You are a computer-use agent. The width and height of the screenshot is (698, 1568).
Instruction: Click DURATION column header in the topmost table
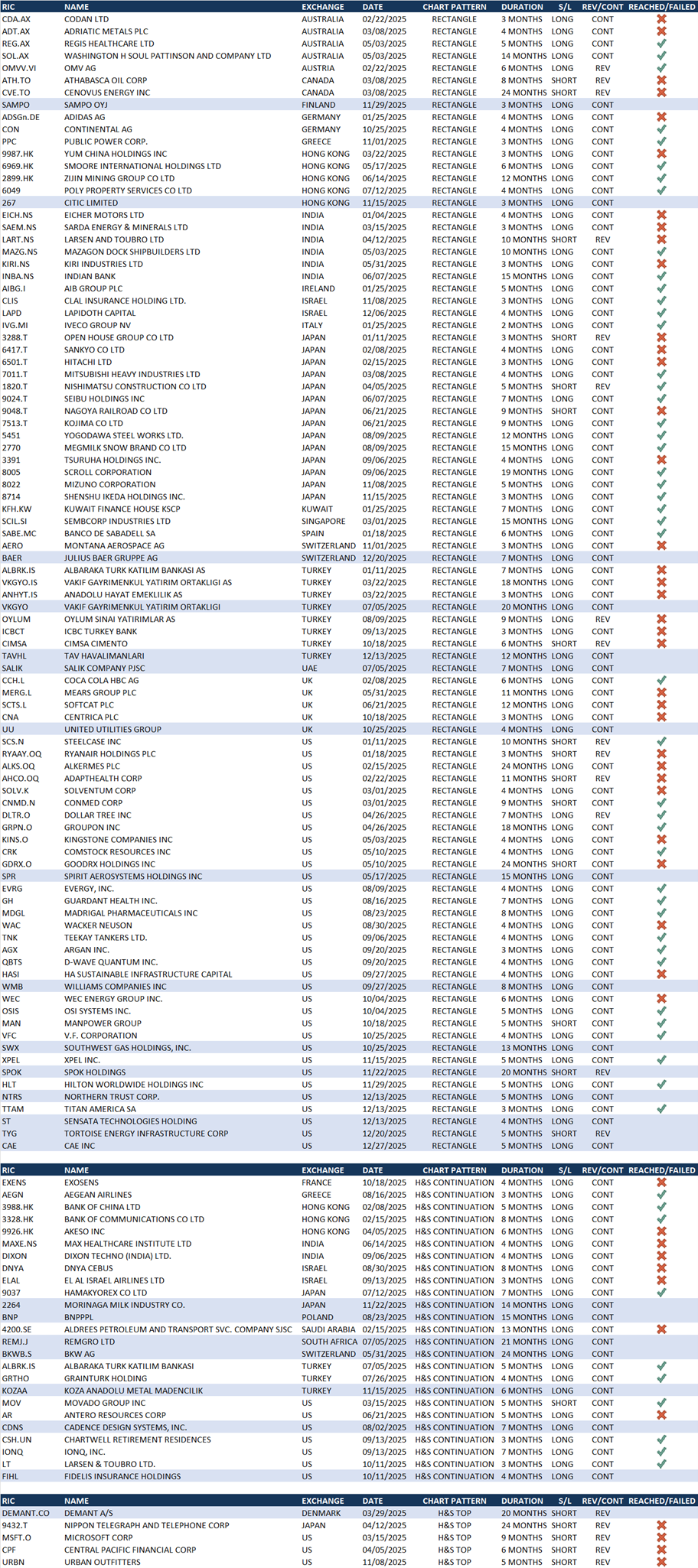coord(522,7)
